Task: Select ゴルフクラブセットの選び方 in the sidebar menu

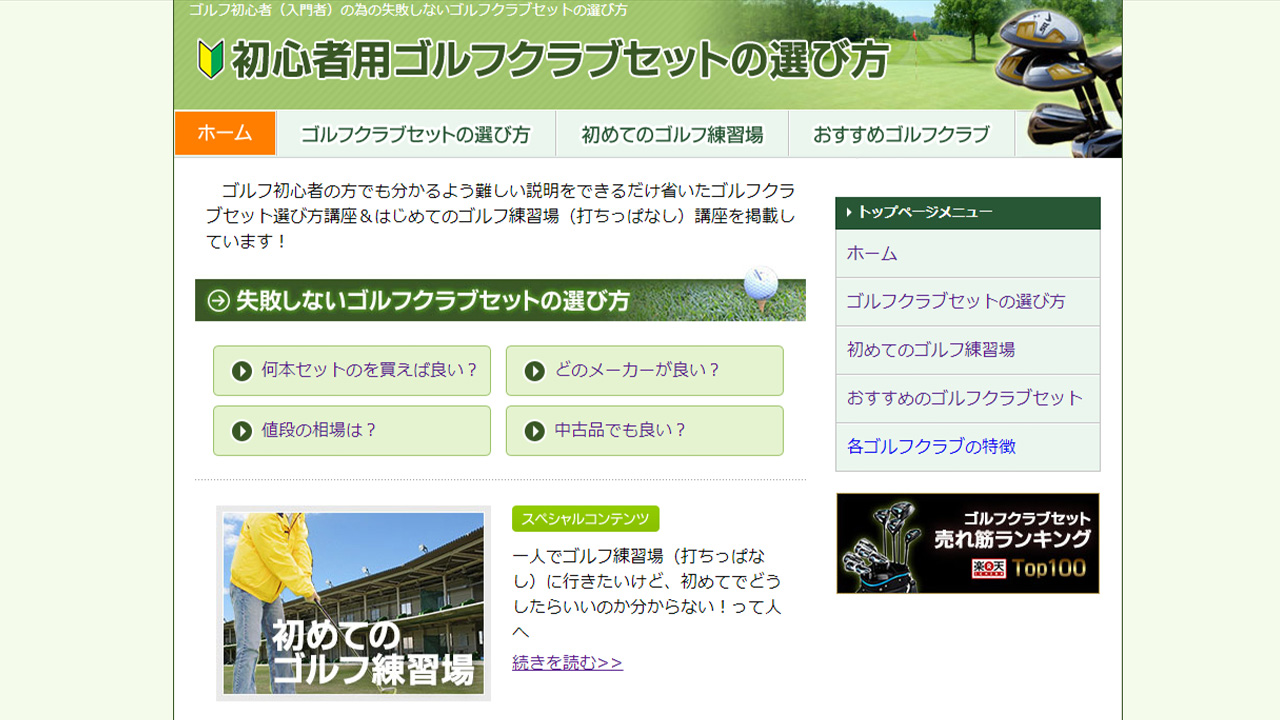Action: click(x=968, y=302)
